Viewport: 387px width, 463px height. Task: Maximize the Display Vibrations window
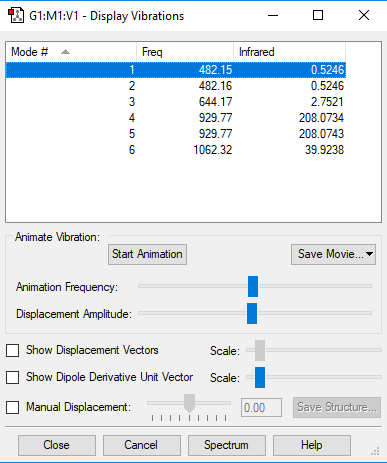(x=318, y=15)
